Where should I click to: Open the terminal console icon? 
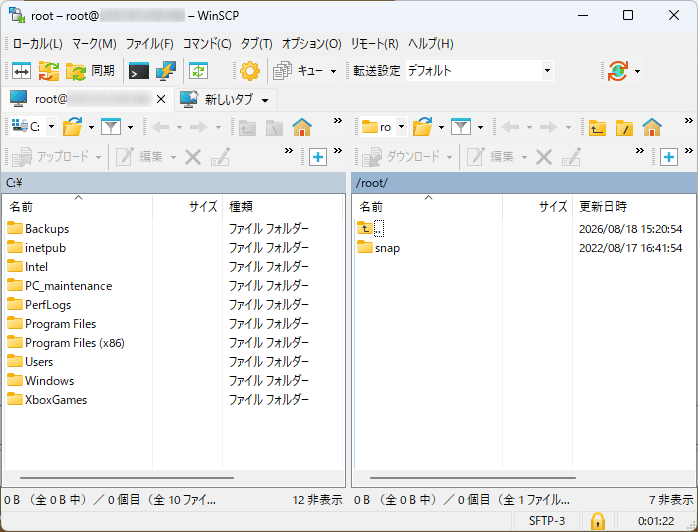(138, 71)
